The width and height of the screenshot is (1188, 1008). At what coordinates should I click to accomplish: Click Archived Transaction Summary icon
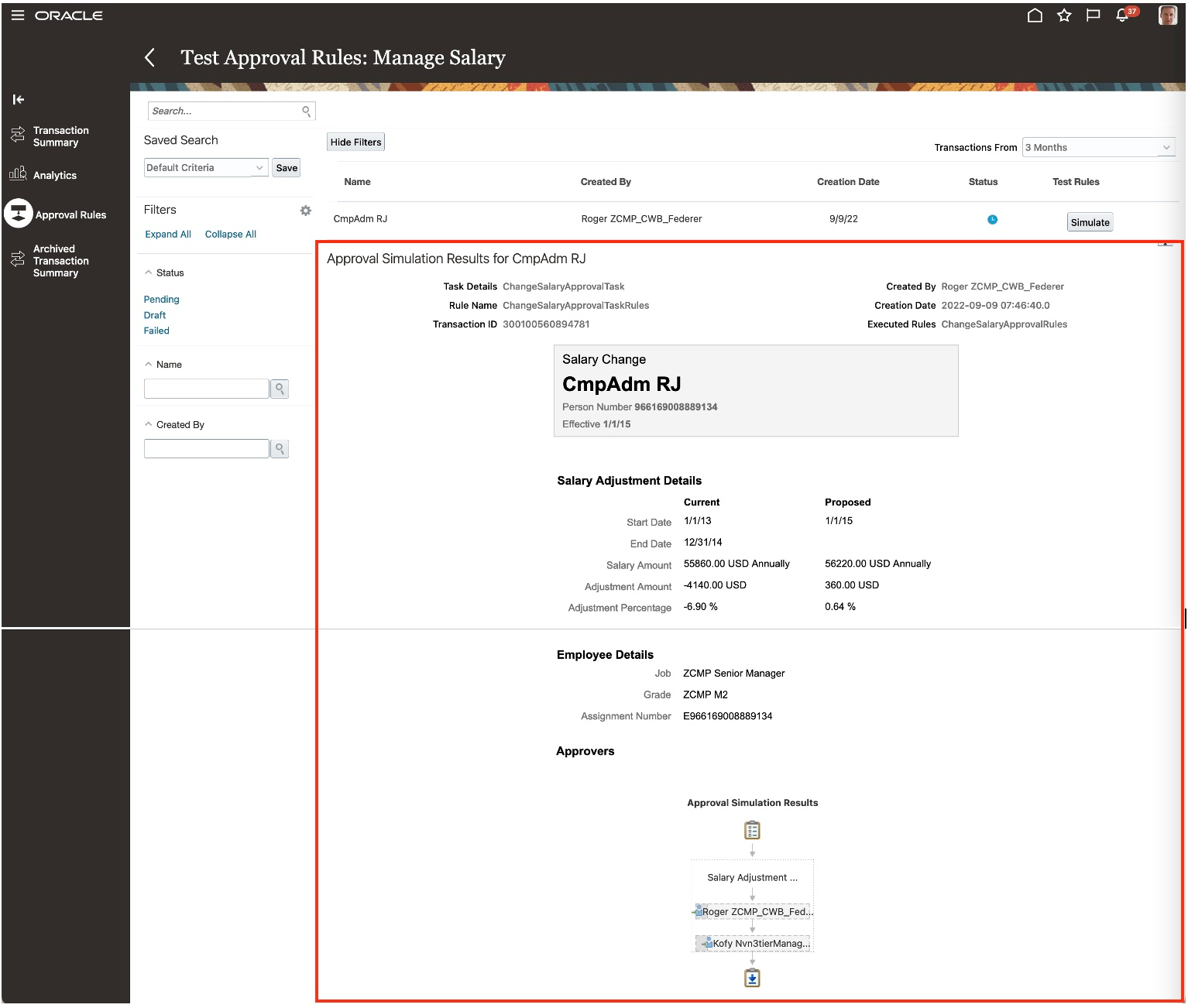(x=18, y=259)
